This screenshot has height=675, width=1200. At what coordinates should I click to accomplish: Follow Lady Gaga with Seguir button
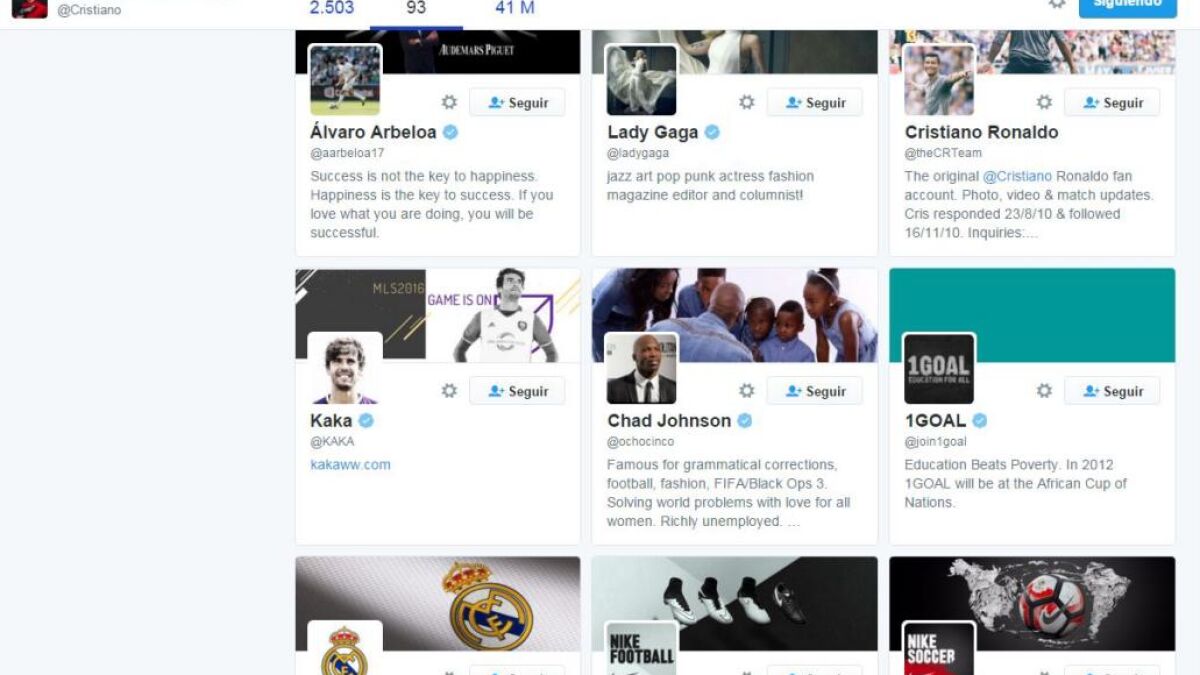[814, 102]
